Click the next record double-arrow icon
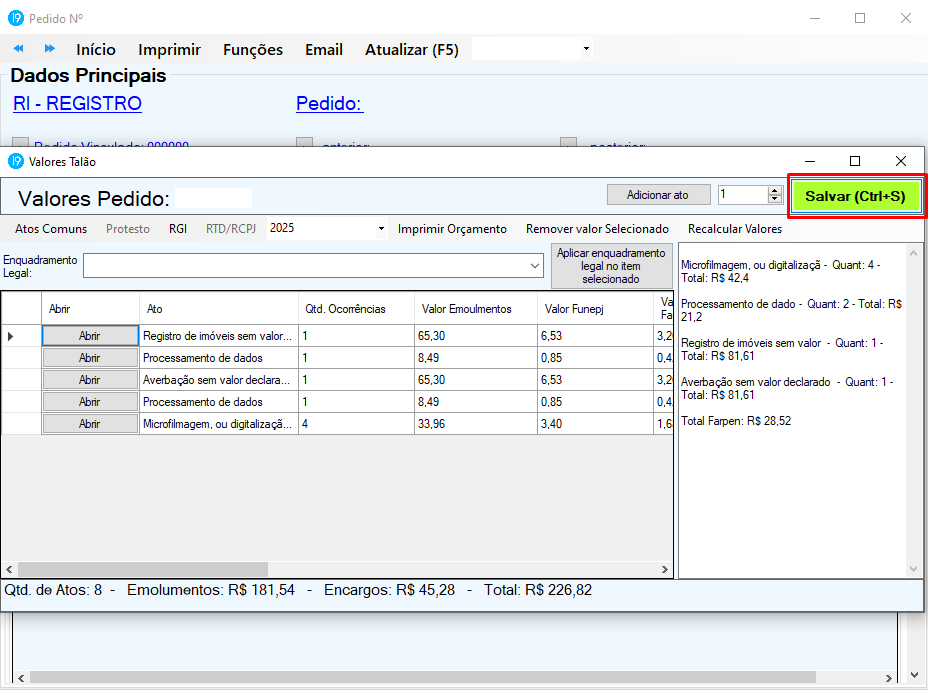 49,49
